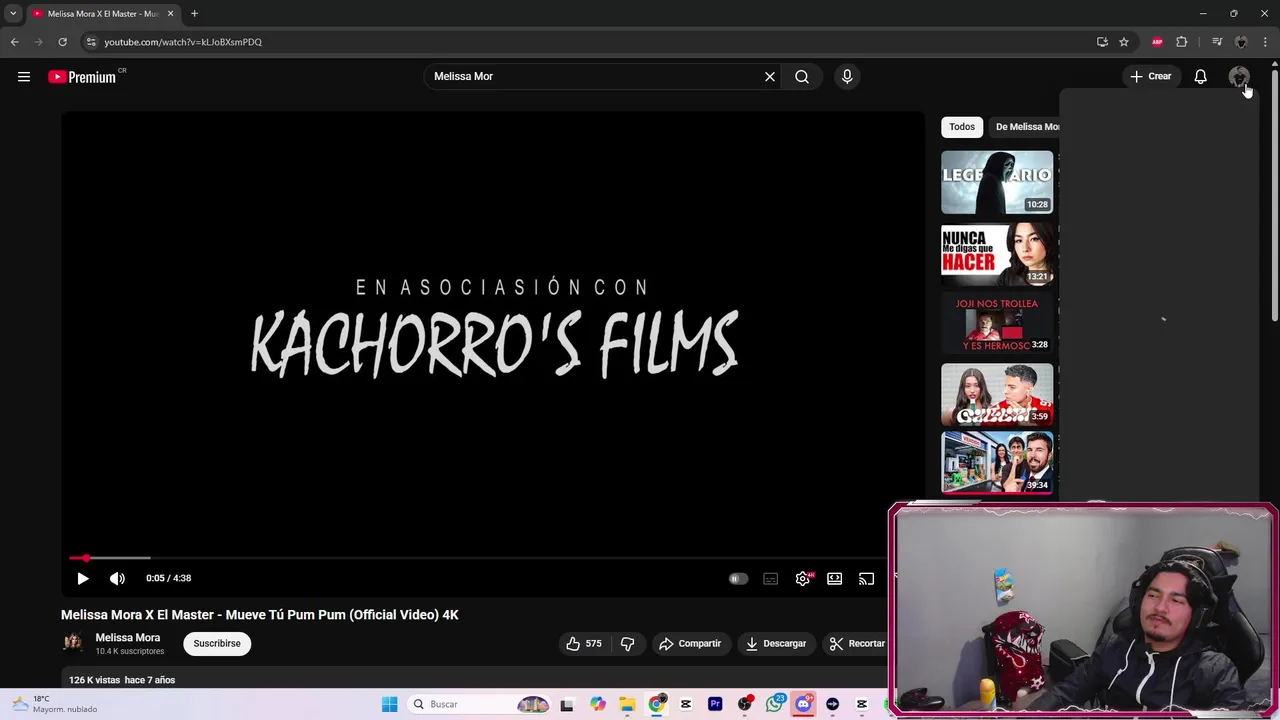Image resolution: width=1280 pixels, height=720 pixels.
Task: Open the notifications bell
Action: click(1201, 76)
